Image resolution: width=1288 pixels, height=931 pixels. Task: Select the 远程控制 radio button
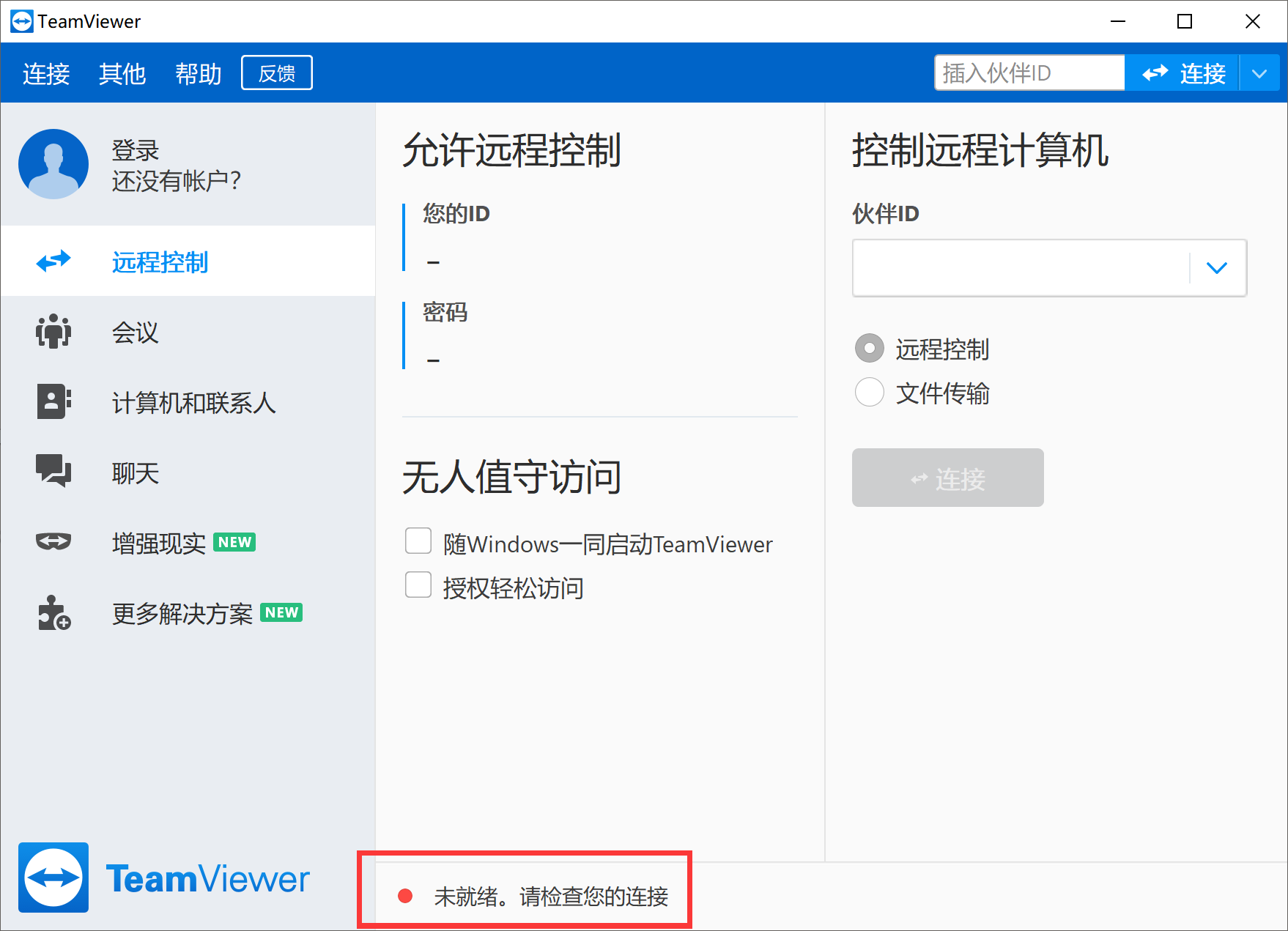point(869,349)
